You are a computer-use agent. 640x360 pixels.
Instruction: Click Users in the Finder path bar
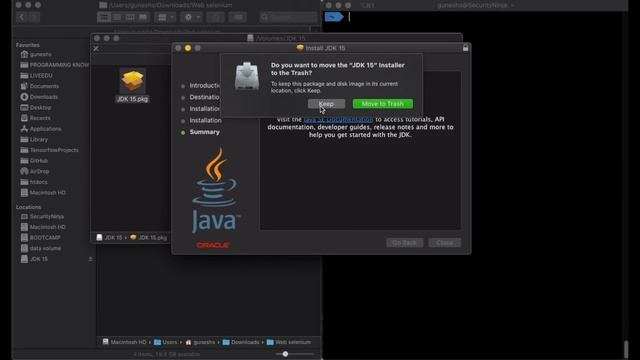pyautogui.click(x=166, y=342)
